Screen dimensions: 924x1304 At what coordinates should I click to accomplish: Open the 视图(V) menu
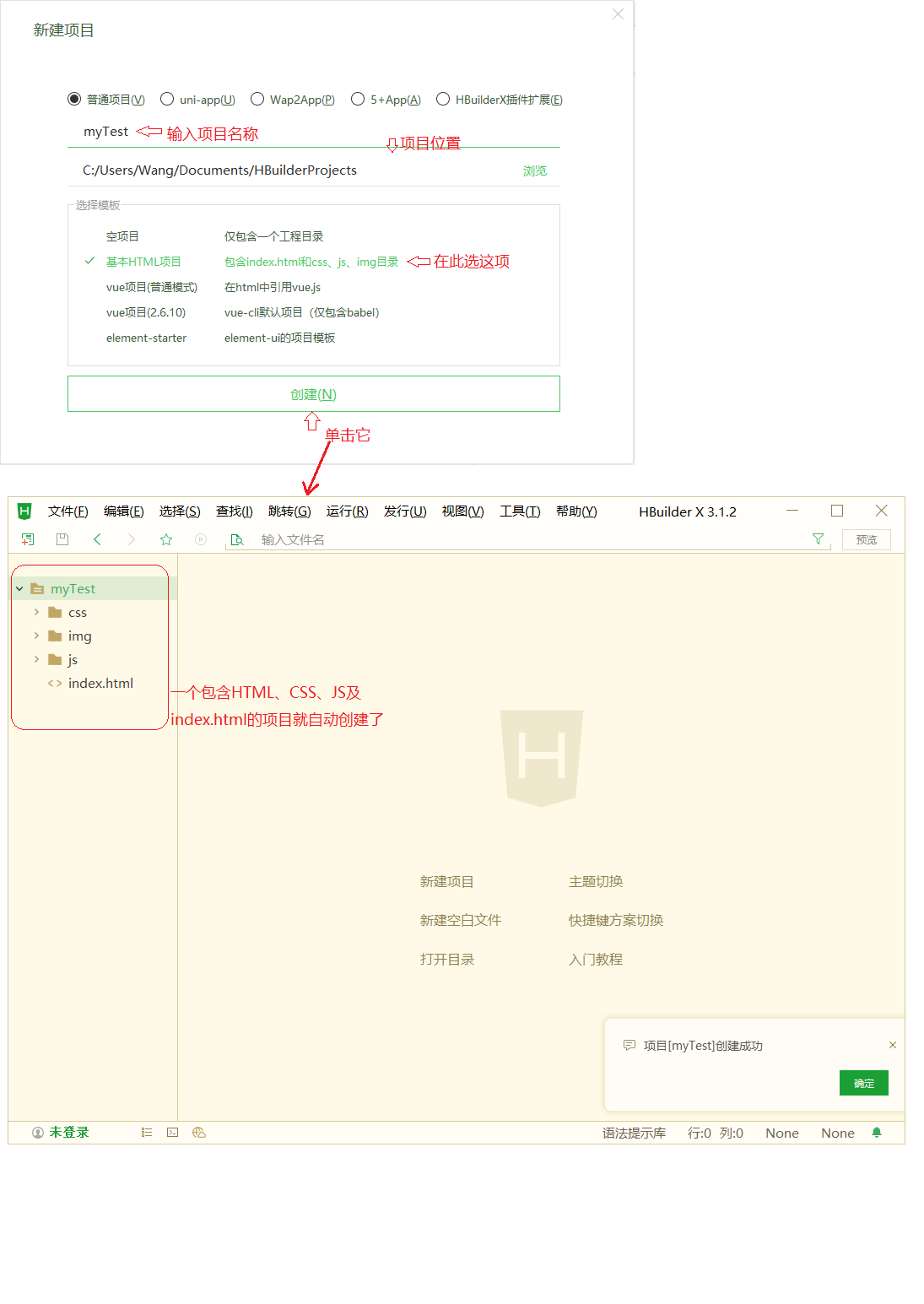(463, 511)
